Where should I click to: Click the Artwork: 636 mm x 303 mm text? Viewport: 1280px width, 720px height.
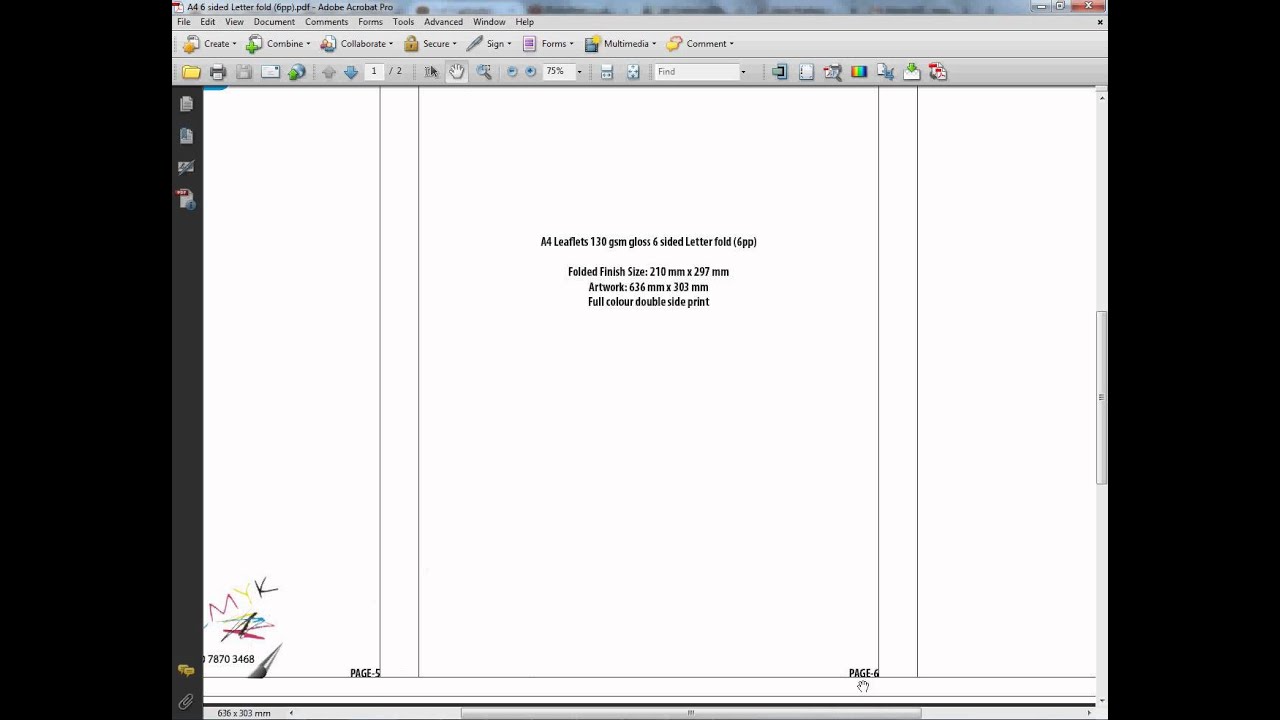[x=648, y=287]
